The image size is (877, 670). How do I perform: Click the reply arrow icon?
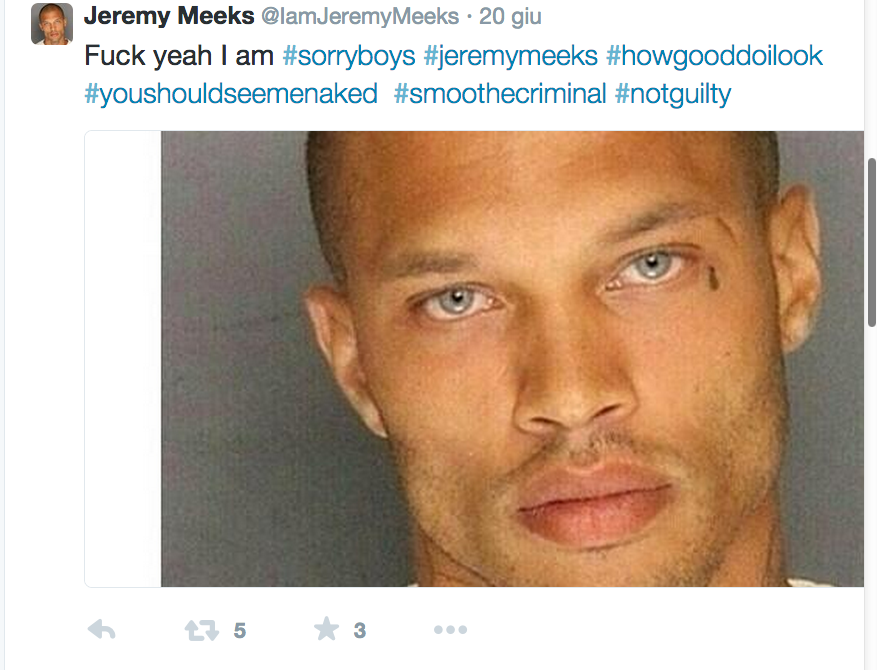102,629
